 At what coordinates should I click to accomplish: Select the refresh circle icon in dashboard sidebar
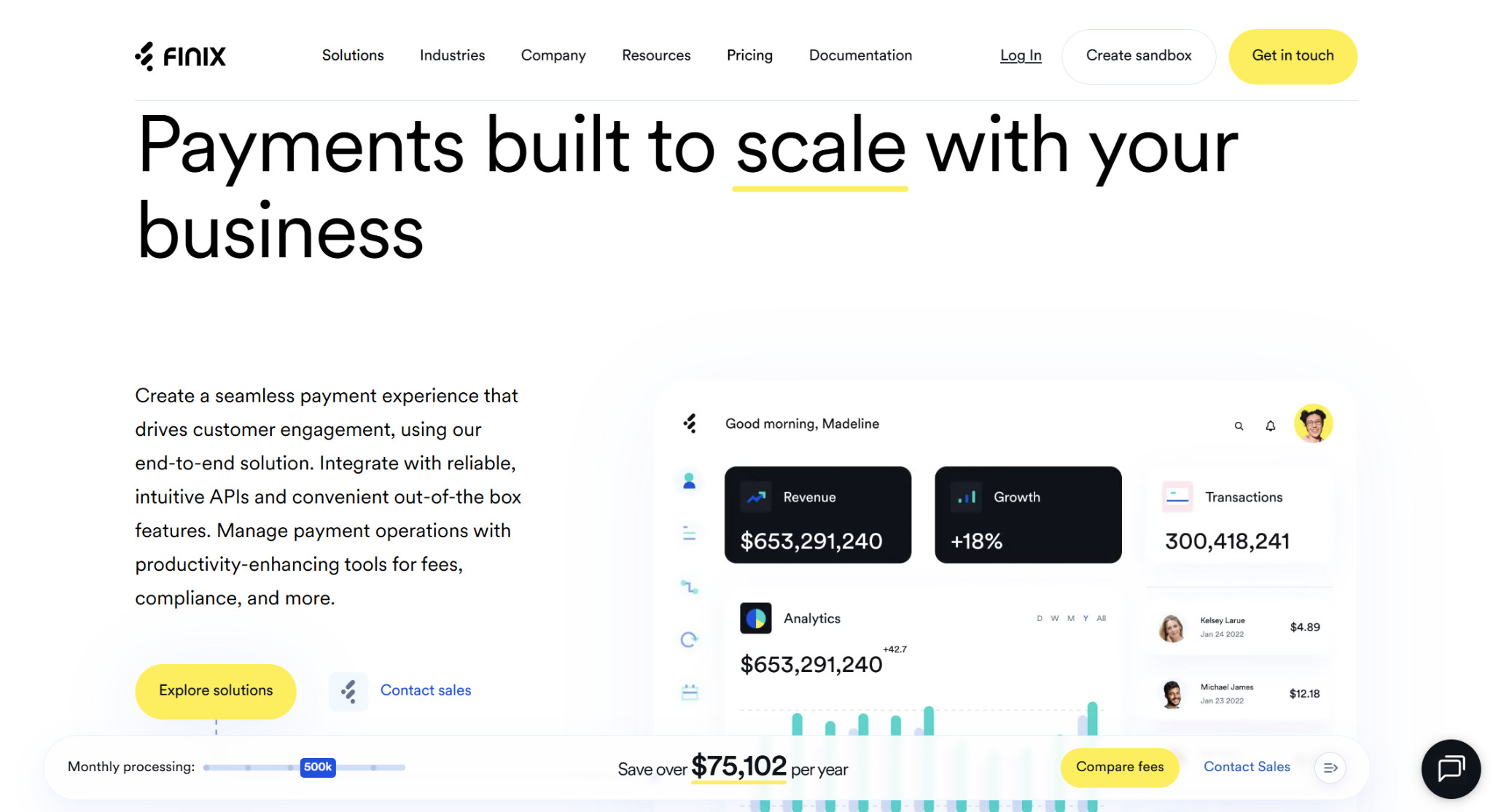(x=689, y=639)
